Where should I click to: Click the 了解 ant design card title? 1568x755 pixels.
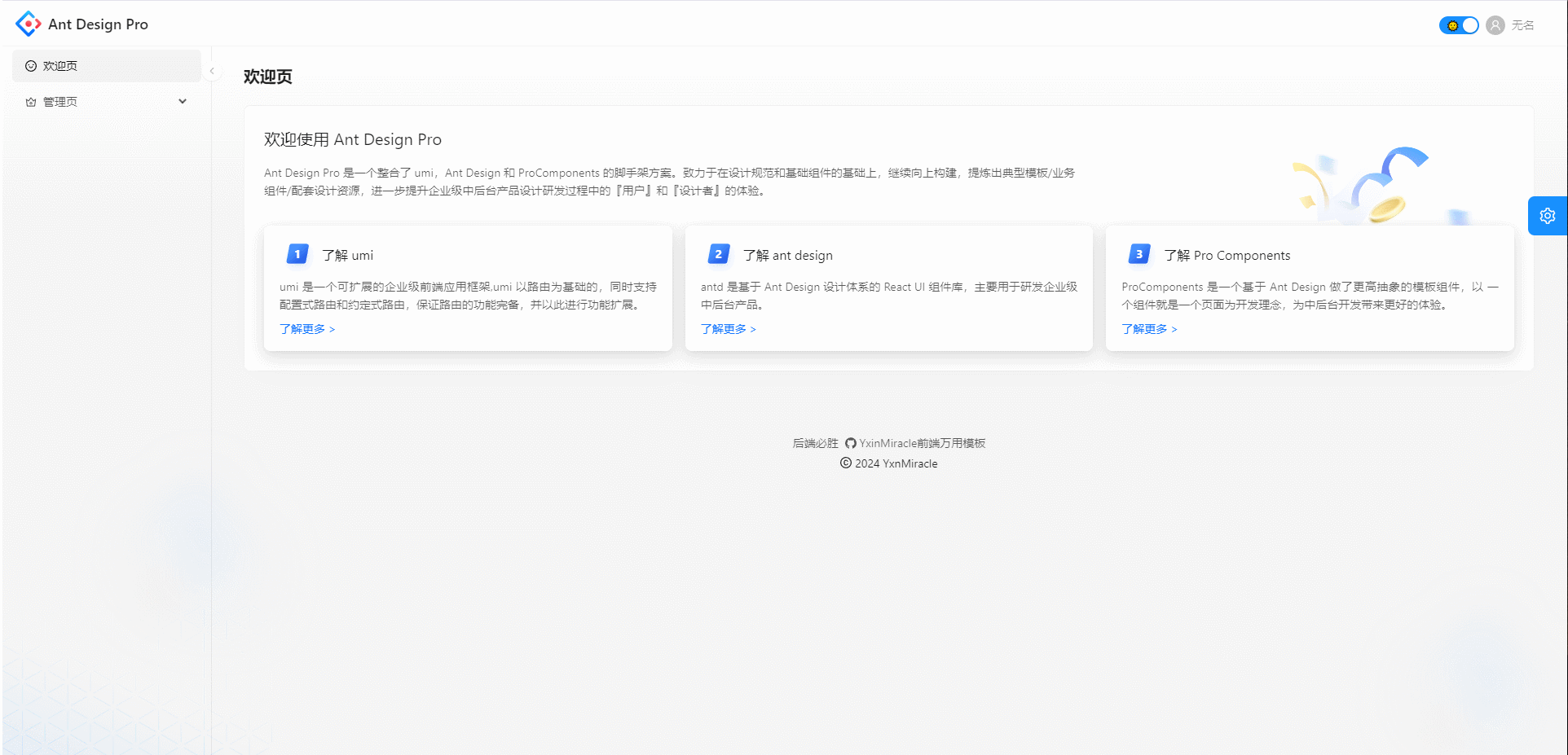tap(788, 255)
